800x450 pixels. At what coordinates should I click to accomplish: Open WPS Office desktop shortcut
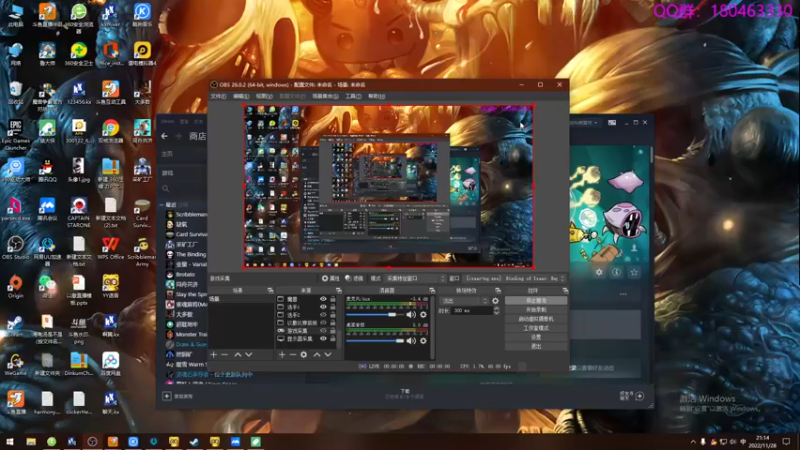coord(110,248)
